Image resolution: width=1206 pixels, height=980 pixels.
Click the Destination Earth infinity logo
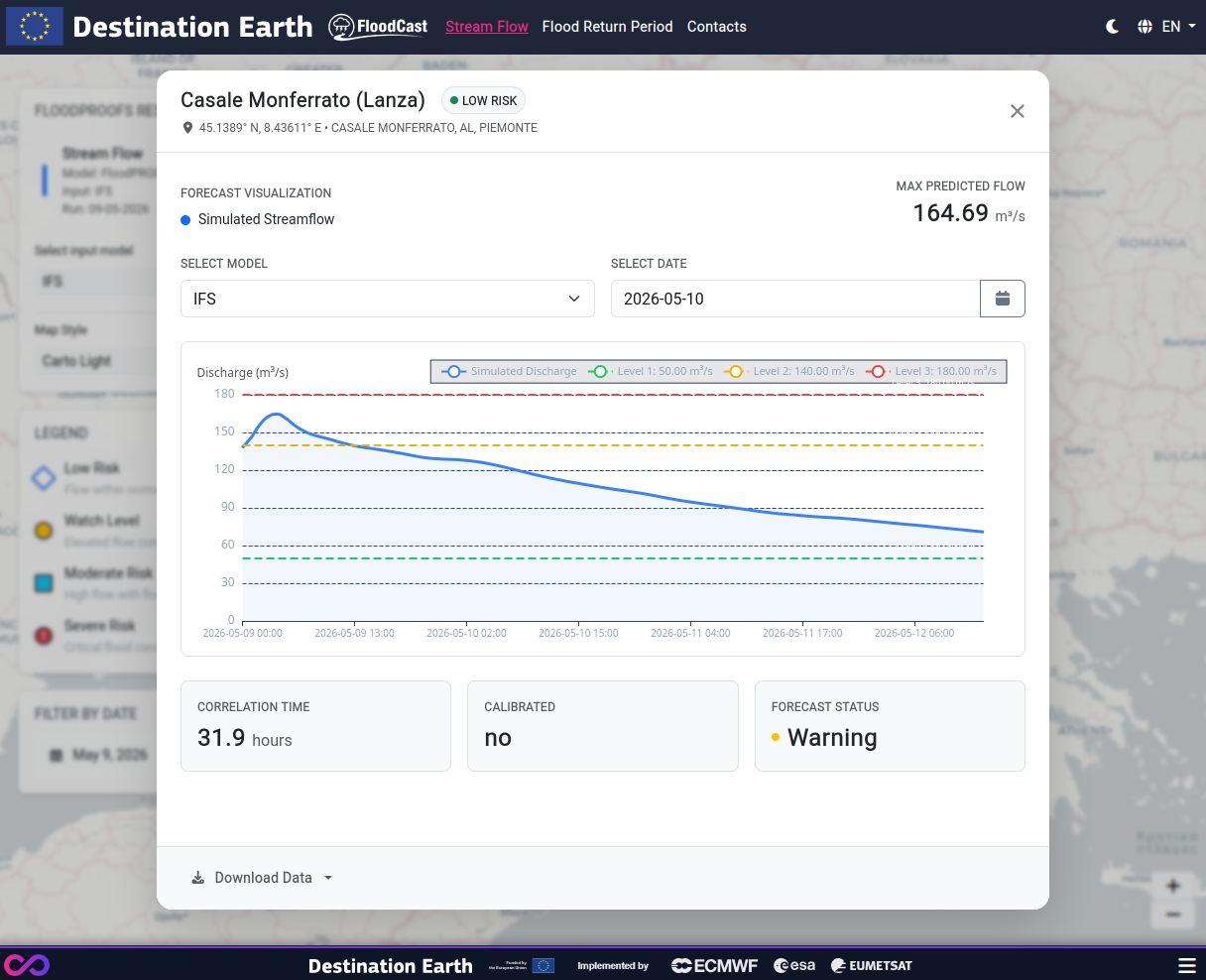click(27, 964)
